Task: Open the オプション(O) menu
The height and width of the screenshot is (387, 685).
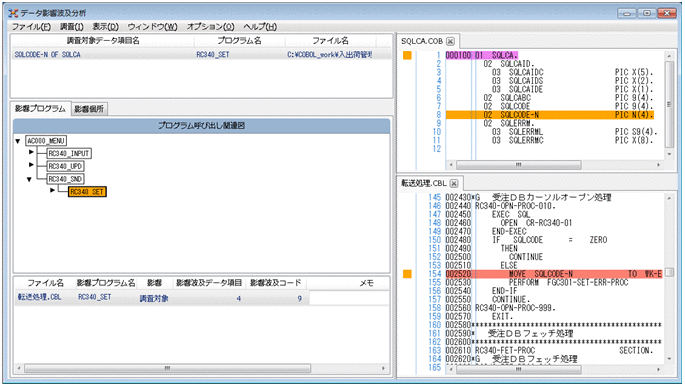Action: [x=211, y=27]
